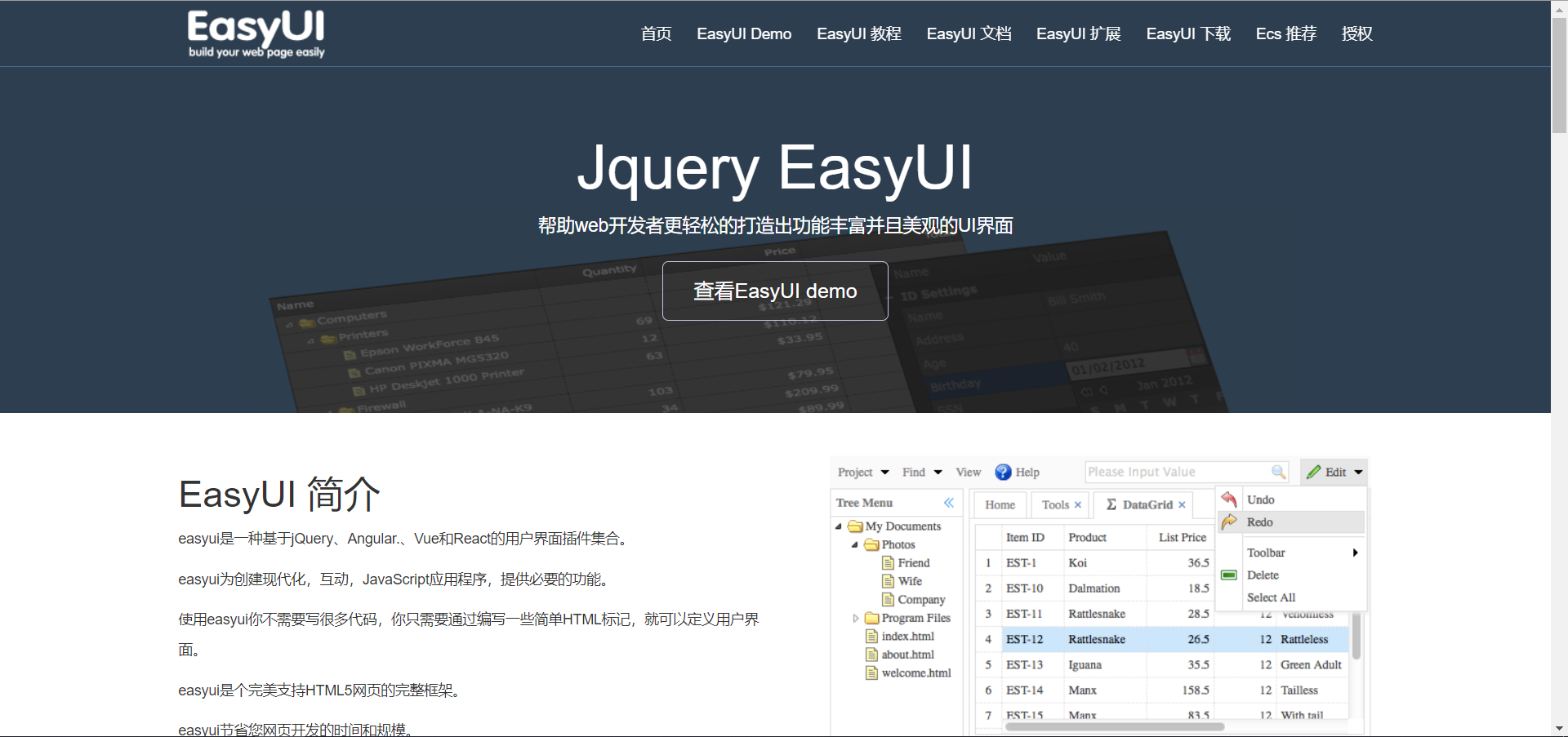Collapse the Photos tree node
Image resolution: width=1568 pixels, height=737 pixels.
(x=855, y=544)
